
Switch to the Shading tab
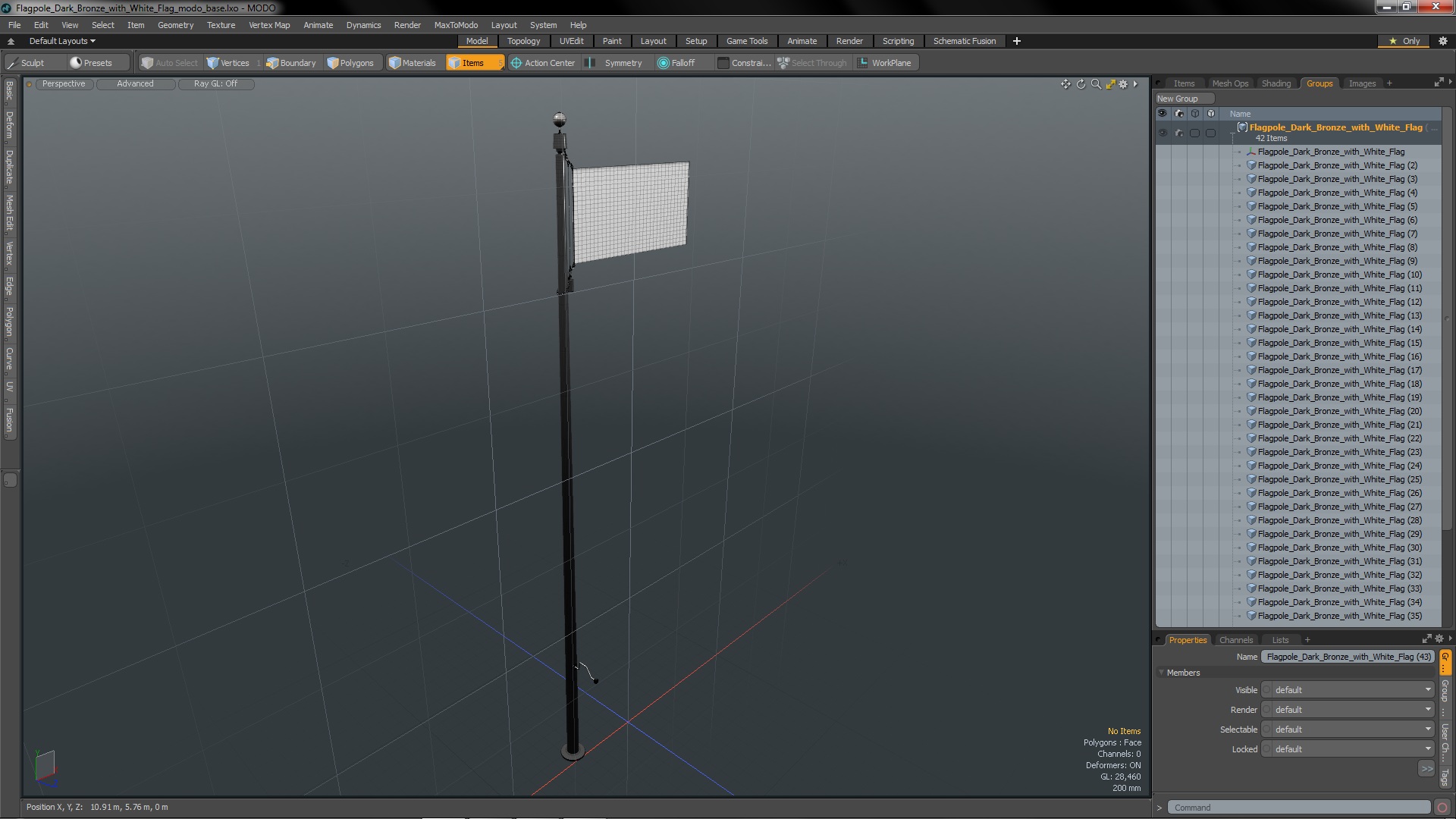tap(1276, 83)
